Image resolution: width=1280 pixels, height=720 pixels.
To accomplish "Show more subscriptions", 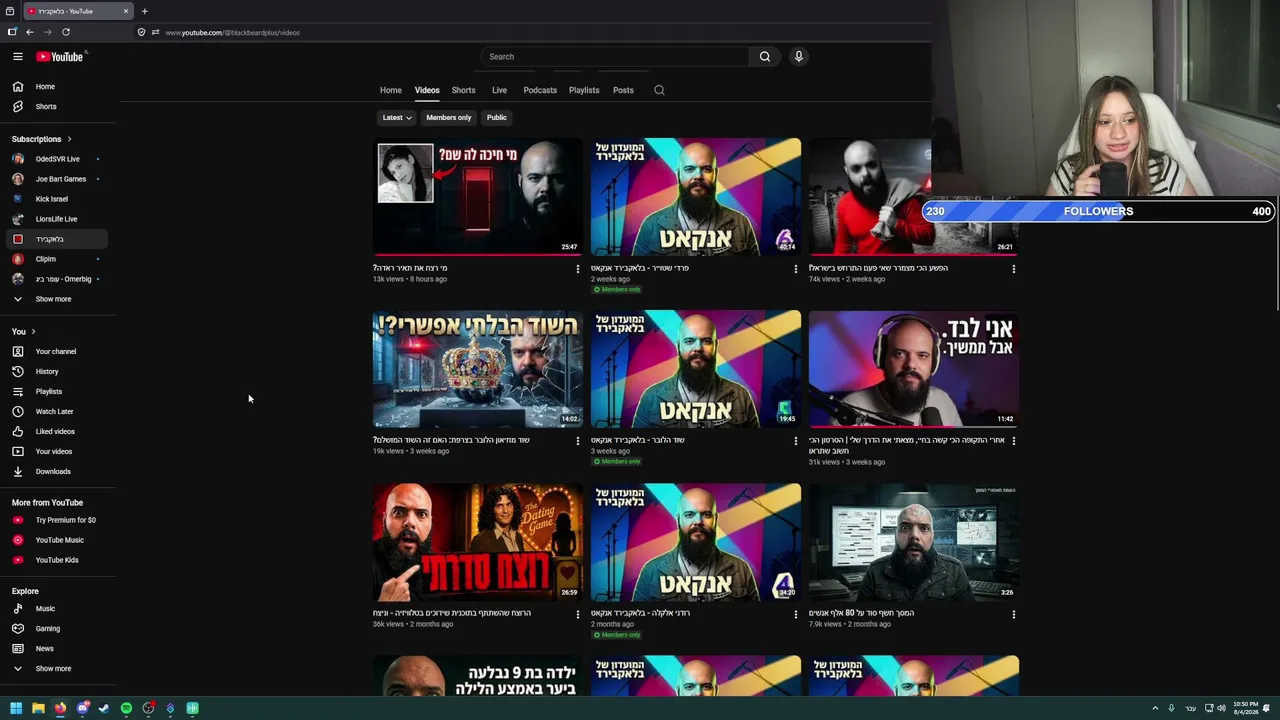I will (x=58, y=299).
